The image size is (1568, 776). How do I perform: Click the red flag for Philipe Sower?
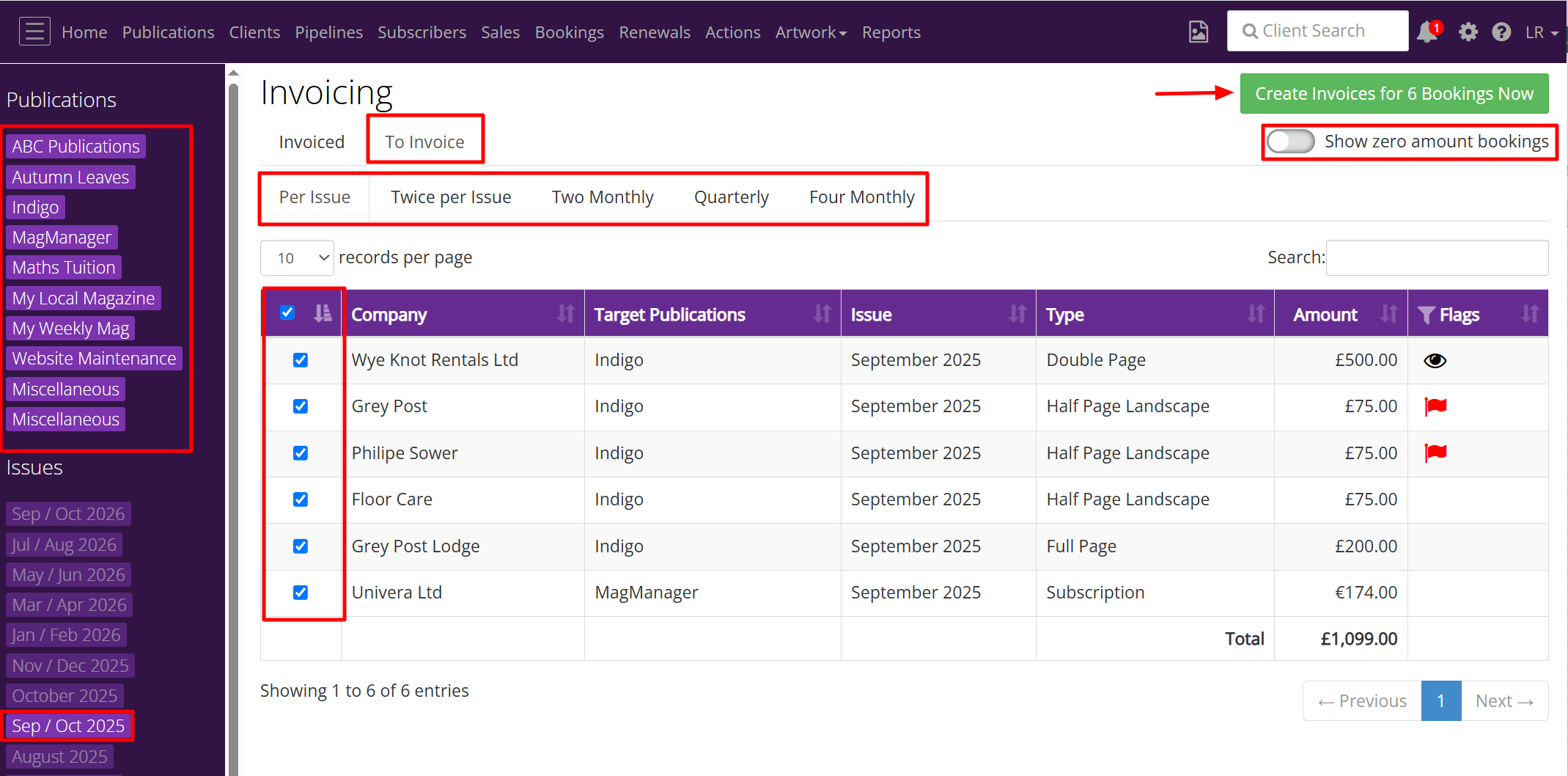coord(1435,453)
